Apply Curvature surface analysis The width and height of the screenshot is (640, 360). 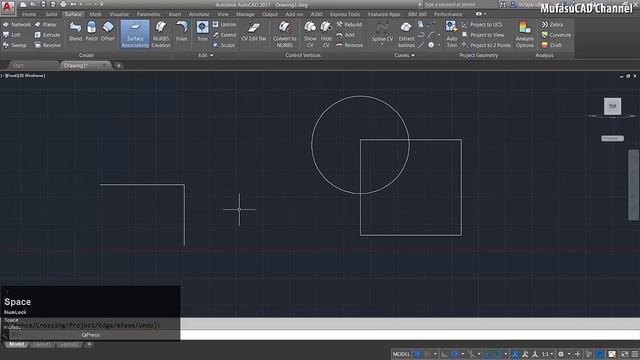coord(556,35)
